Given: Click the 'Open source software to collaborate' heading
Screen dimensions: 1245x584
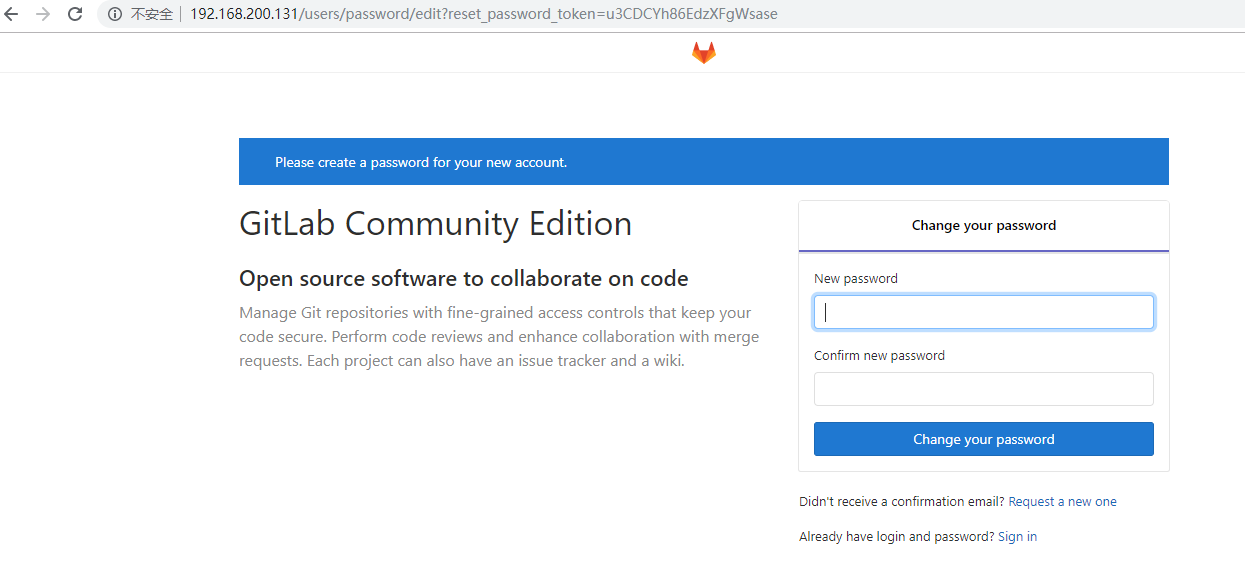Looking at the screenshot, I should 464,278.
